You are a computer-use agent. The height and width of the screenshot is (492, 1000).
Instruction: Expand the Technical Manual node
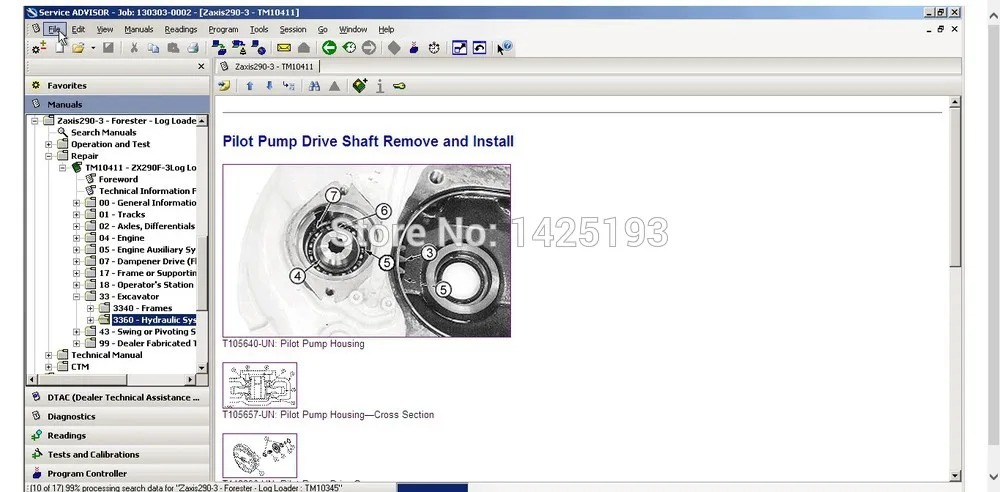[49, 355]
